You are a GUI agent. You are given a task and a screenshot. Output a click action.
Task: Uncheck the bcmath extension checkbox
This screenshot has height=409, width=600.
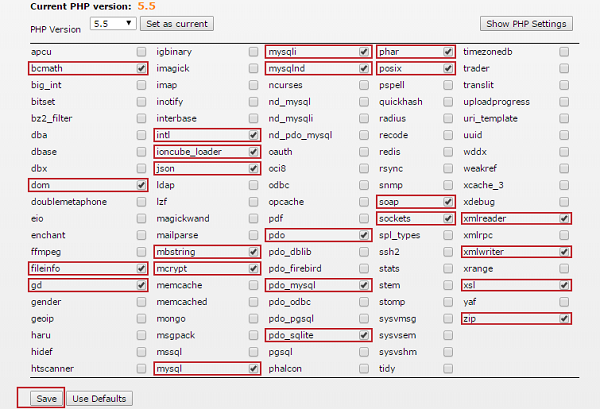coord(140,68)
